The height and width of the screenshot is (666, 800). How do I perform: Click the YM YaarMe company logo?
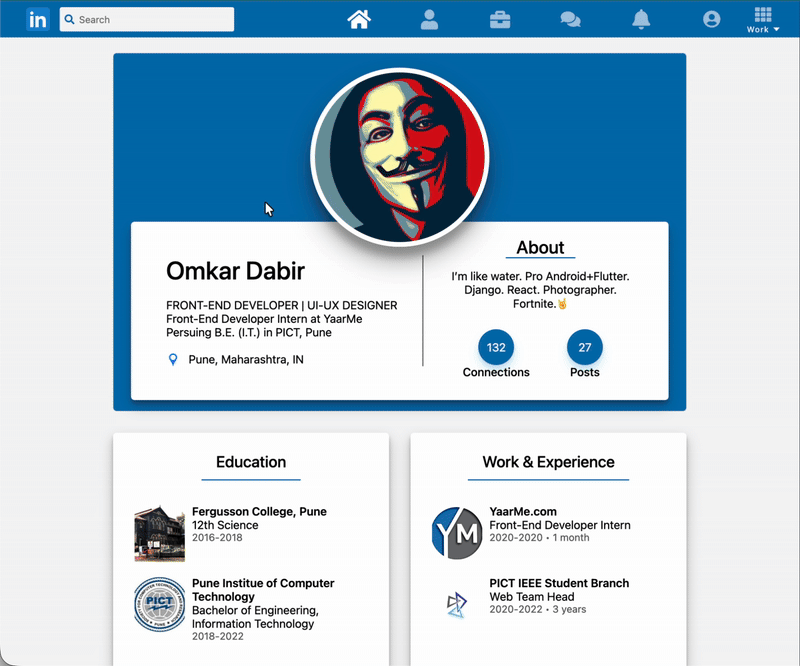(x=456, y=532)
